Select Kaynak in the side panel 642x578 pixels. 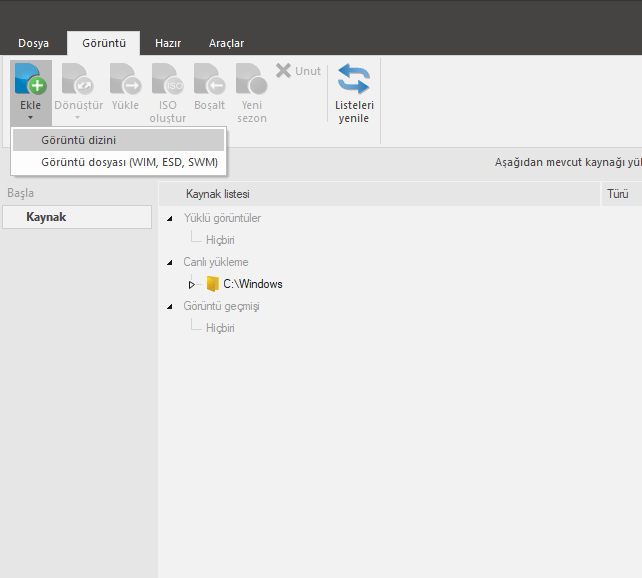[x=77, y=217]
